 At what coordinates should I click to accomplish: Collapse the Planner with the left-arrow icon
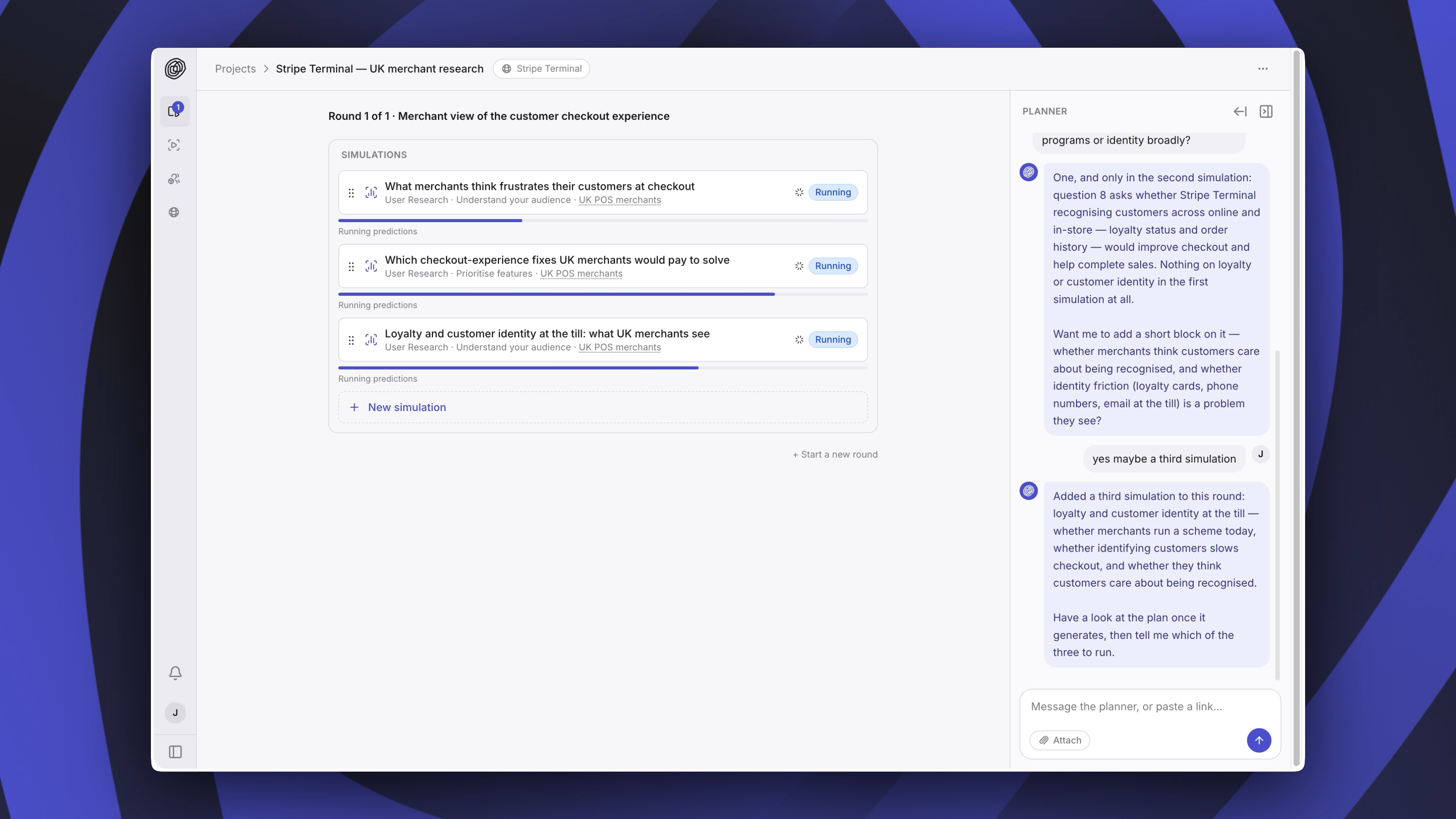pyautogui.click(x=1240, y=111)
